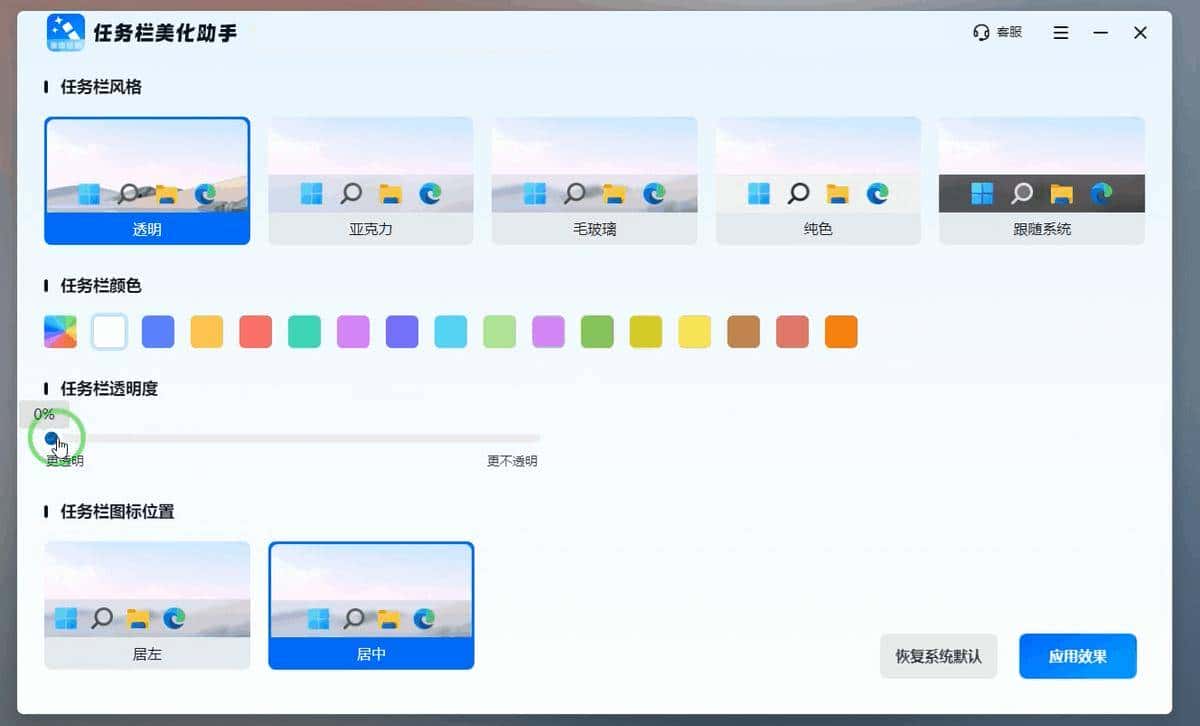1200x726 pixels.
Task: Select the last orange color swatch
Action: coord(841,330)
